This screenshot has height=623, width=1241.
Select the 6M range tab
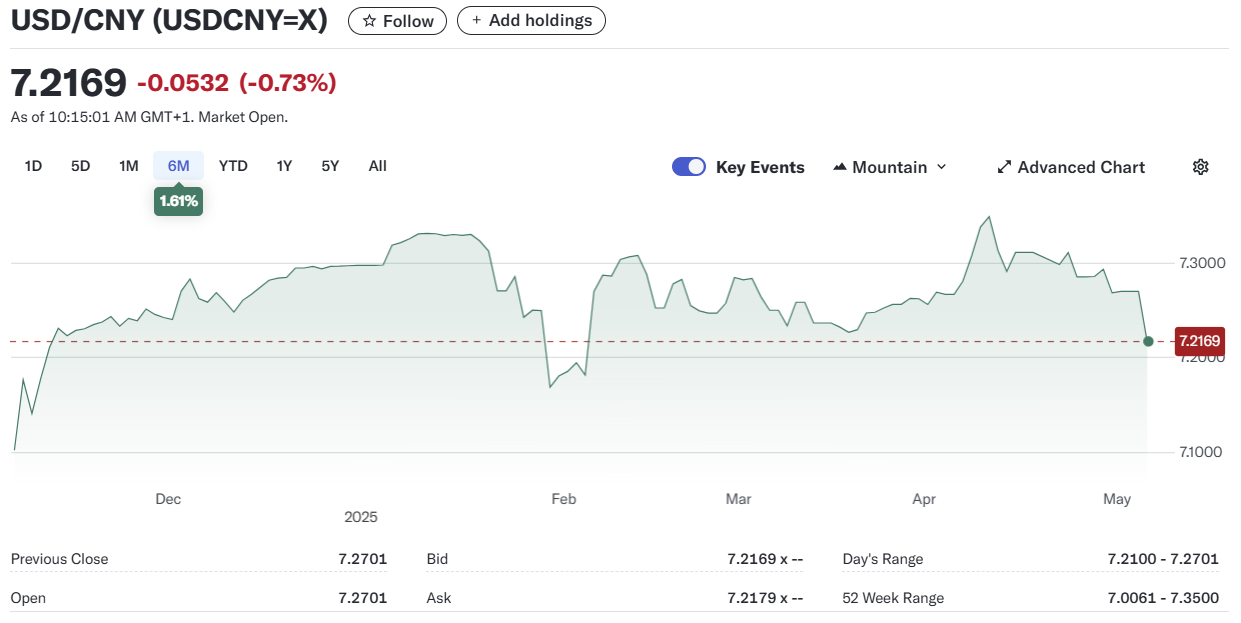178,166
